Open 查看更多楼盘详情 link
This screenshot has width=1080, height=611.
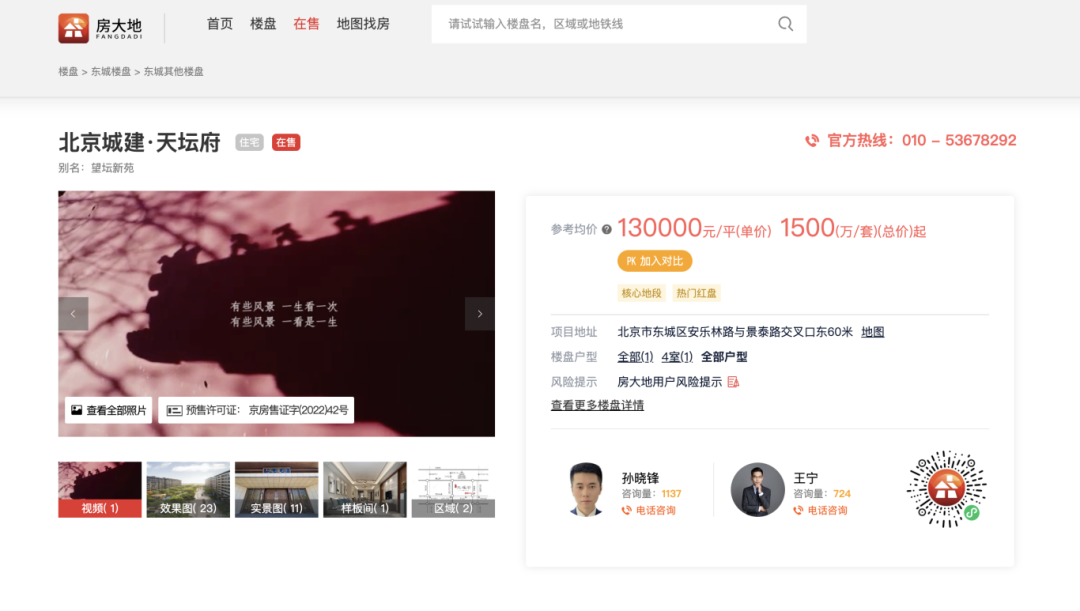(597, 405)
